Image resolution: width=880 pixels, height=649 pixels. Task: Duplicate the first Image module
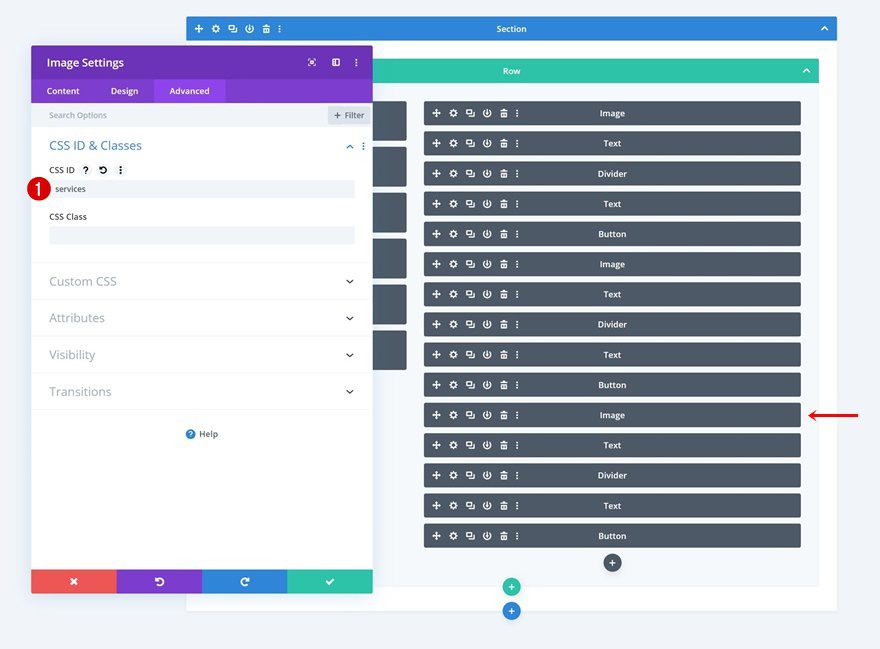tap(470, 113)
